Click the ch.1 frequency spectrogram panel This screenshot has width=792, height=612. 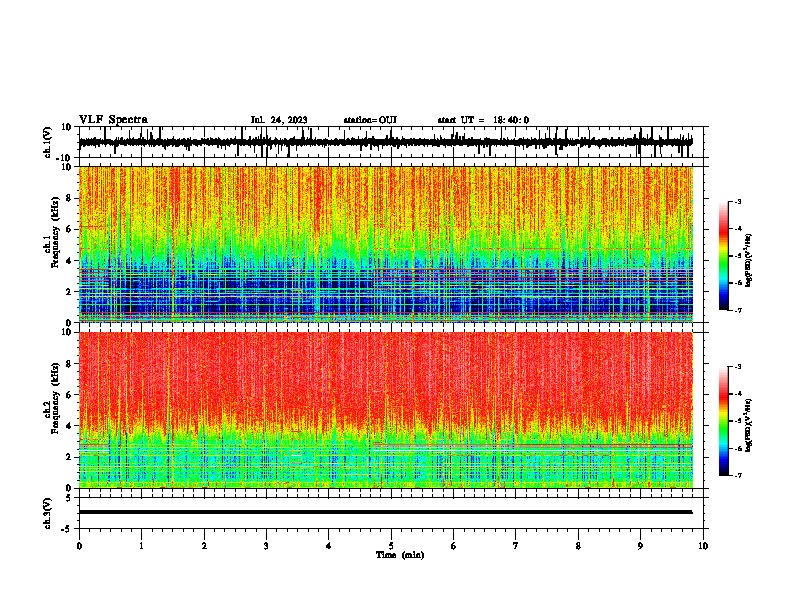[x=385, y=244]
